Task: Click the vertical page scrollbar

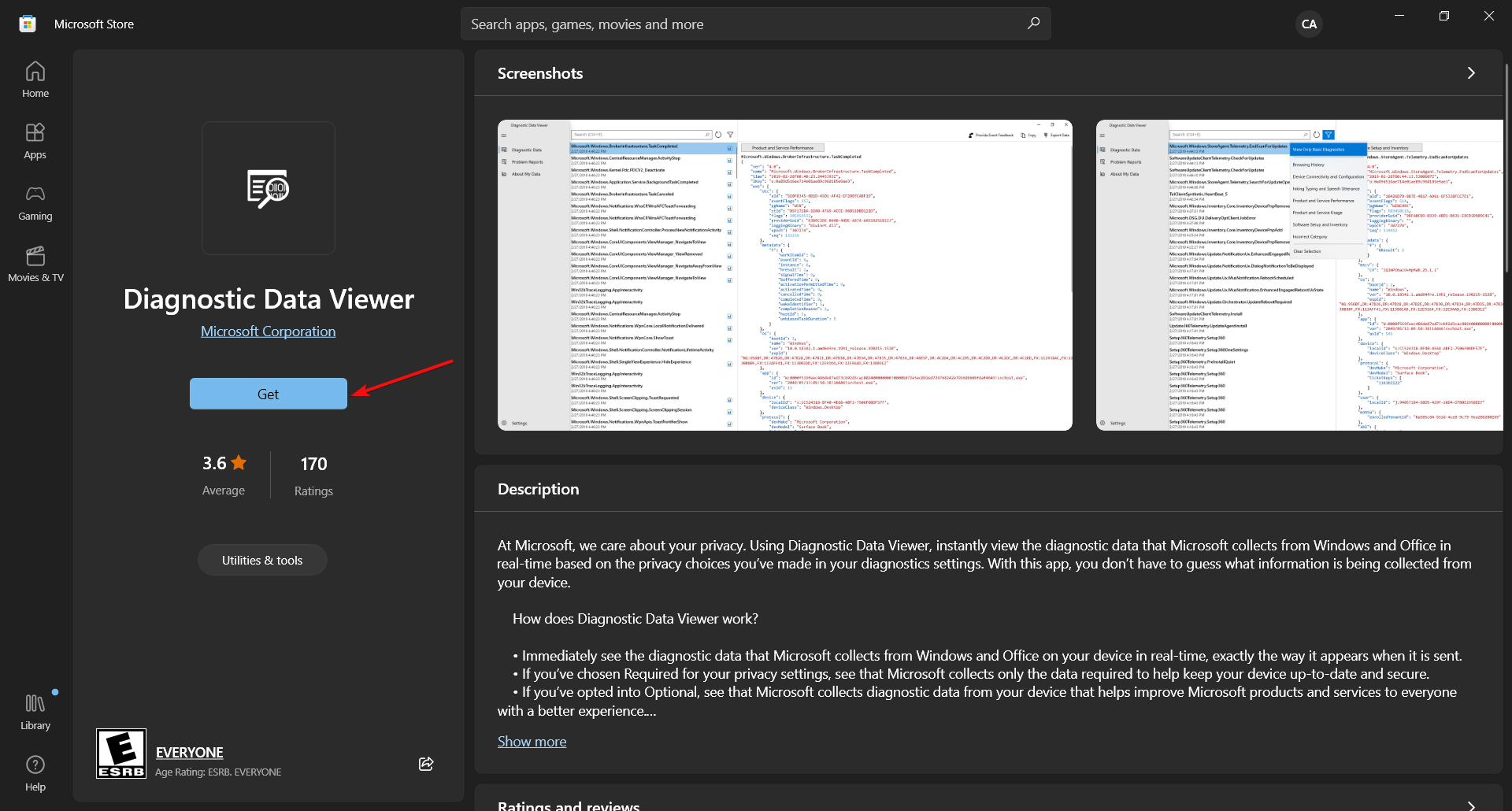Action: point(1507,169)
